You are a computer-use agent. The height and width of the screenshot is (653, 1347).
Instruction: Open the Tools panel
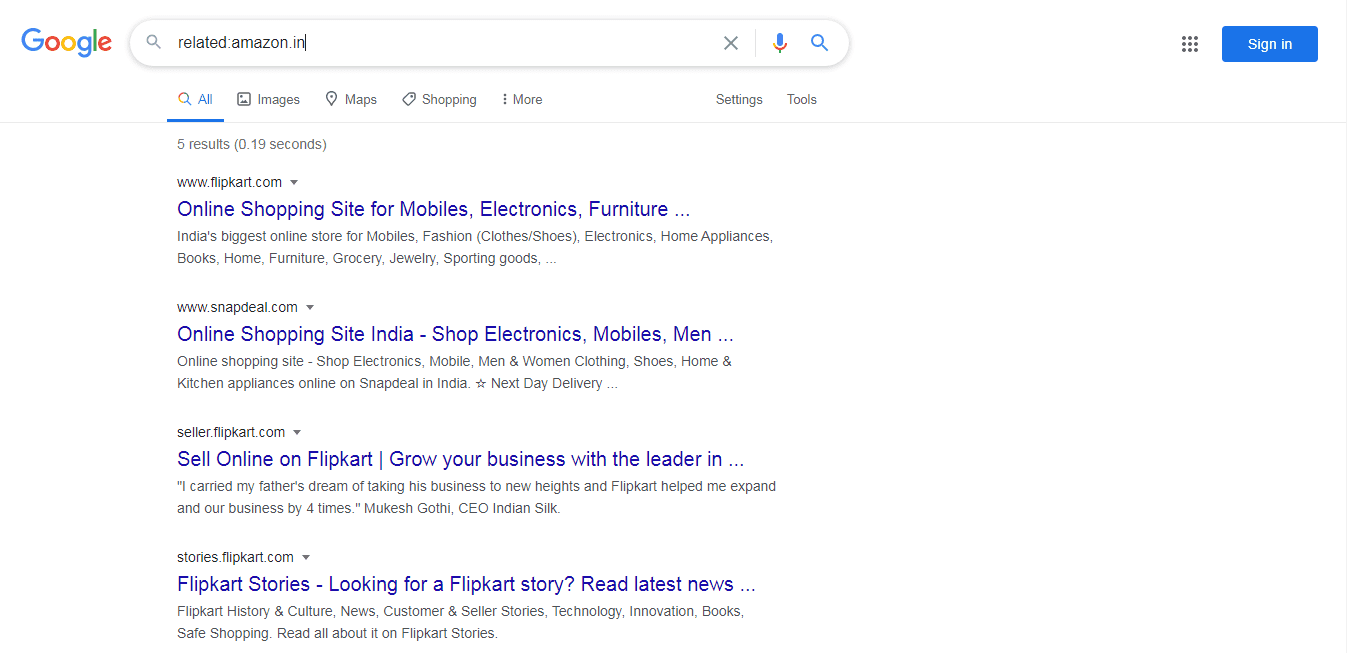click(x=801, y=99)
